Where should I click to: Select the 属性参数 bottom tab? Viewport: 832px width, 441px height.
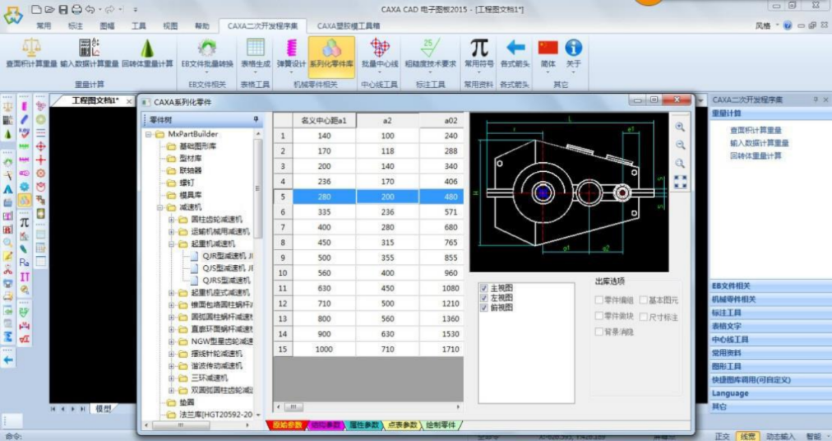pos(364,425)
